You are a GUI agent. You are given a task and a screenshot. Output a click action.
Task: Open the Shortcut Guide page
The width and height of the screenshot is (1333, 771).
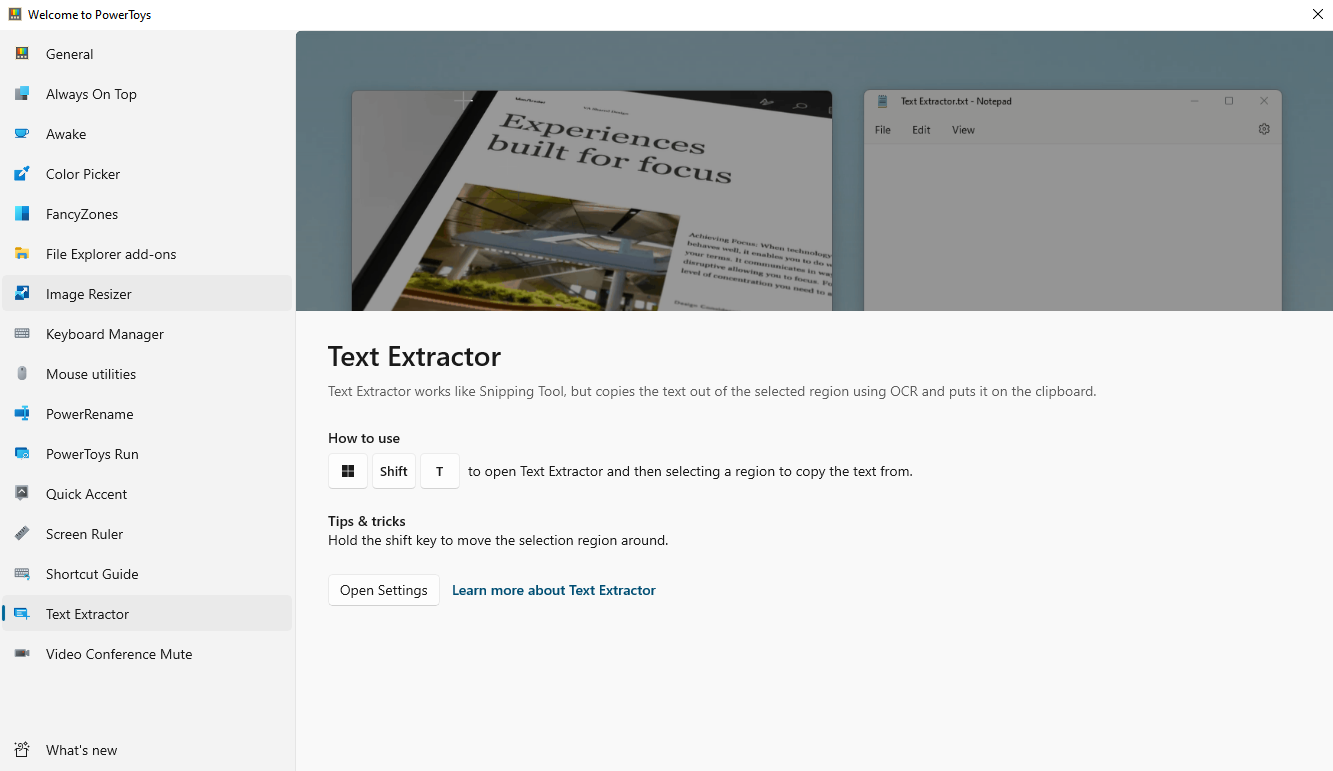pyautogui.click(x=147, y=574)
